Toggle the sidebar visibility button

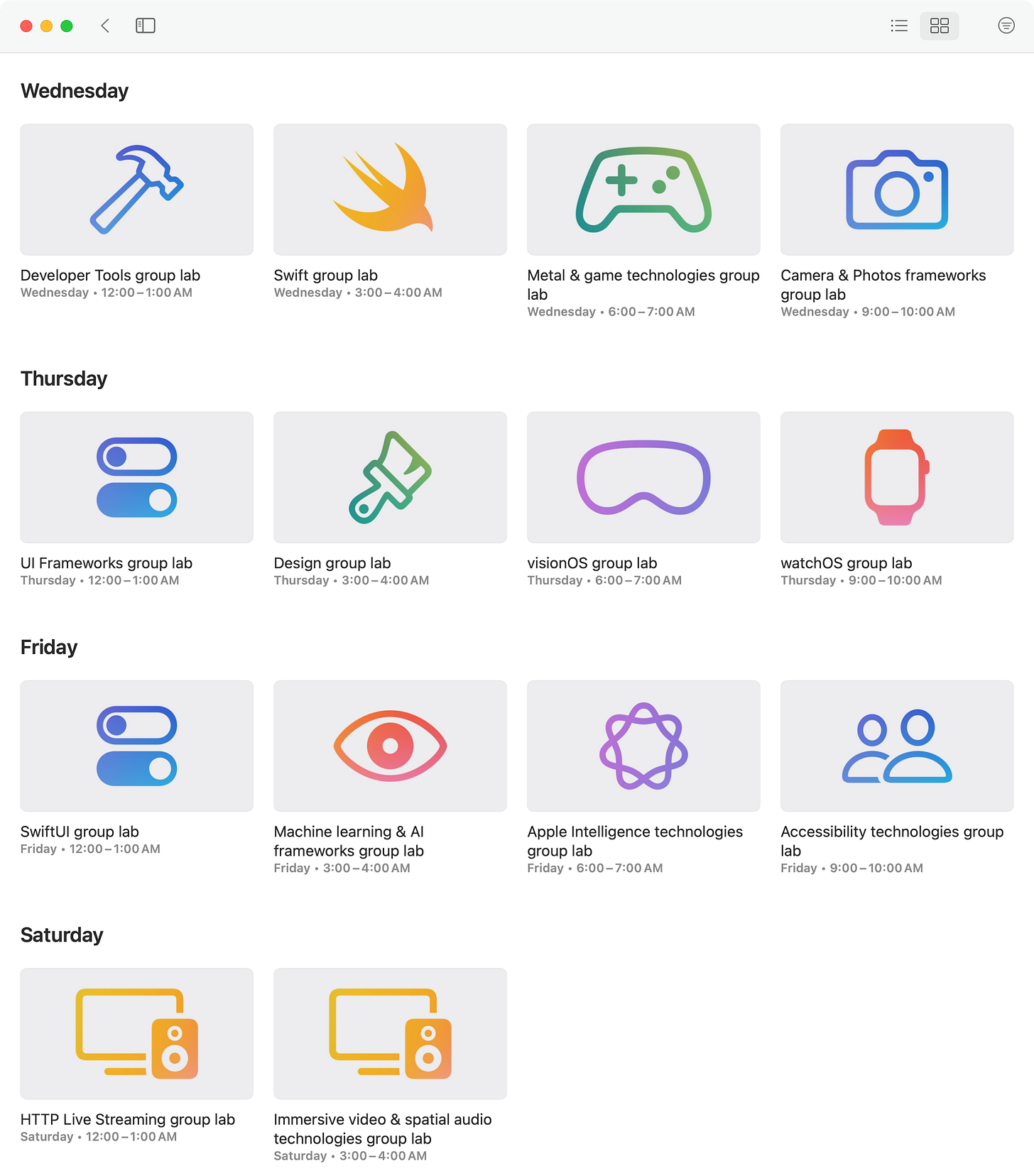click(146, 26)
